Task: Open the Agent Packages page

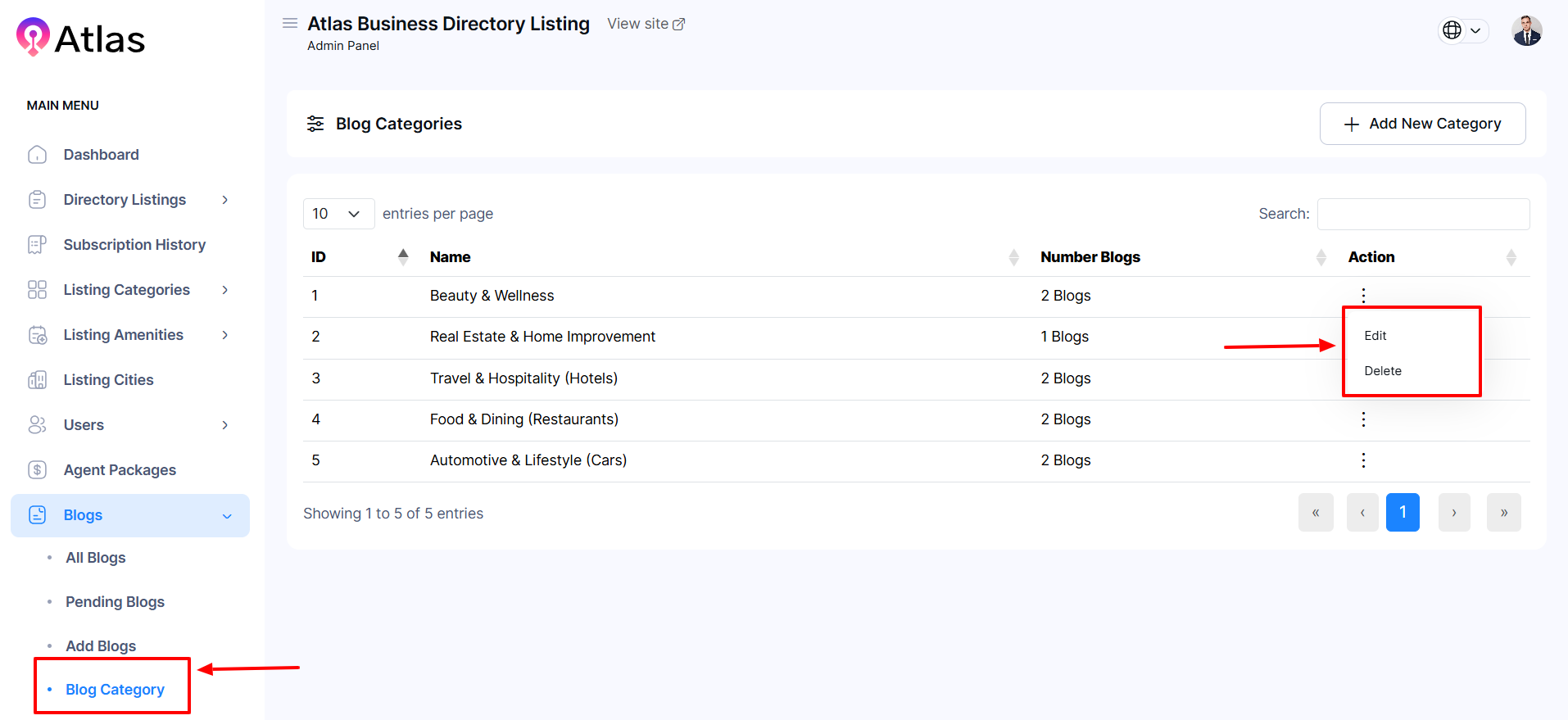Action: tap(120, 470)
